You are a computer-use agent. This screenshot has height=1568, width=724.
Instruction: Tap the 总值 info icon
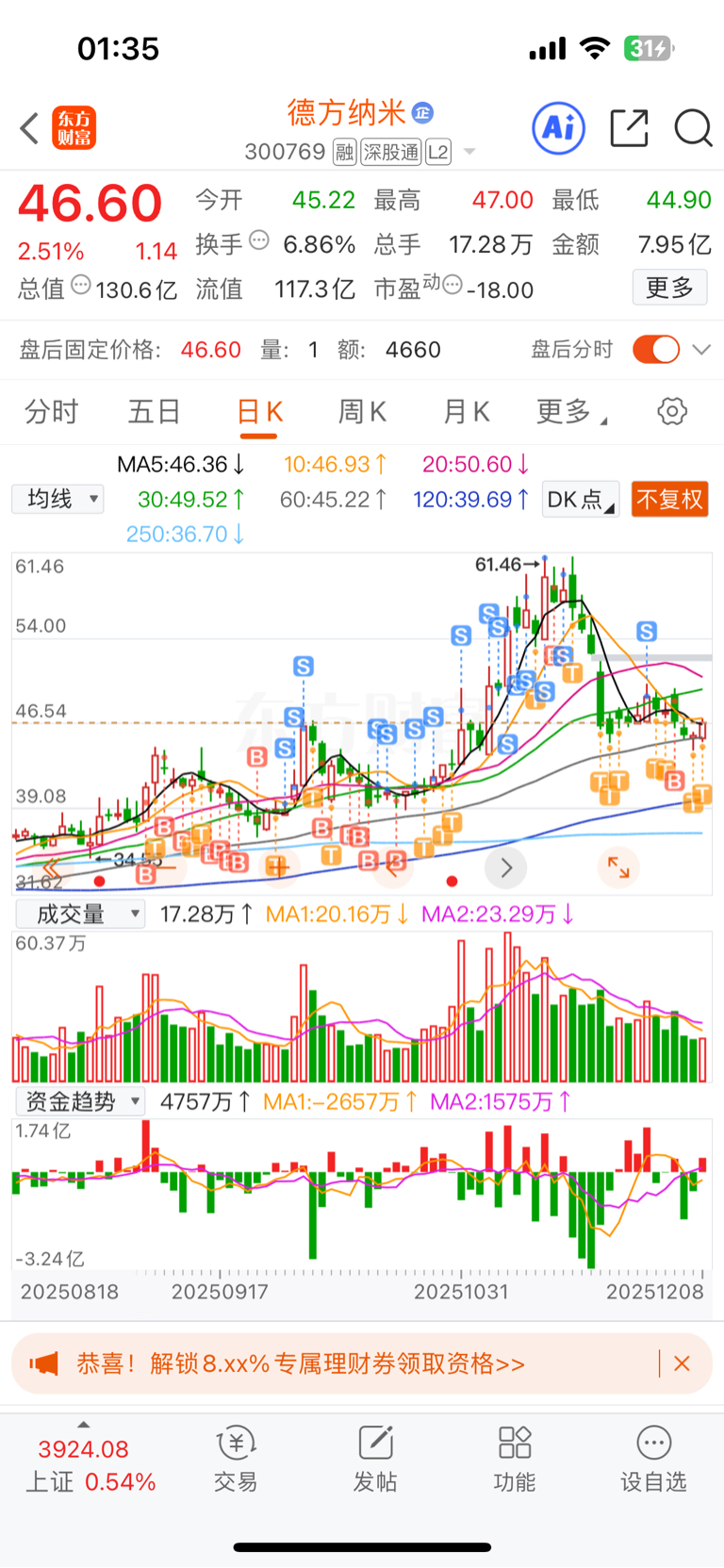pos(81,284)
